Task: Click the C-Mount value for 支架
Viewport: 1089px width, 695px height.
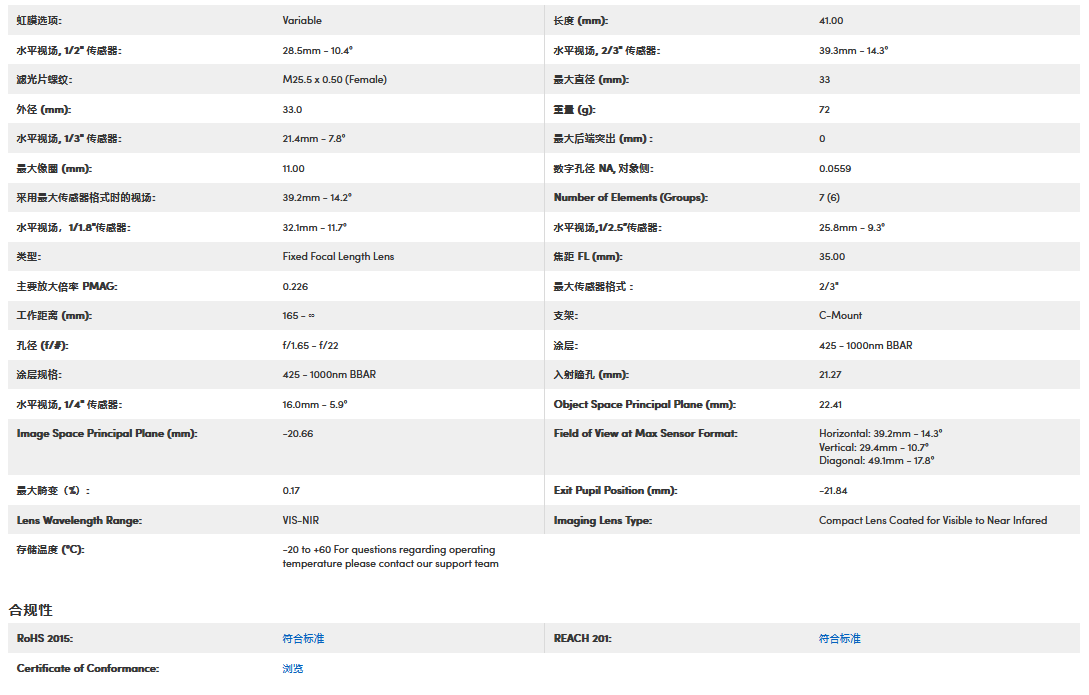Action: pyautogui.click(x=840, y=315)
